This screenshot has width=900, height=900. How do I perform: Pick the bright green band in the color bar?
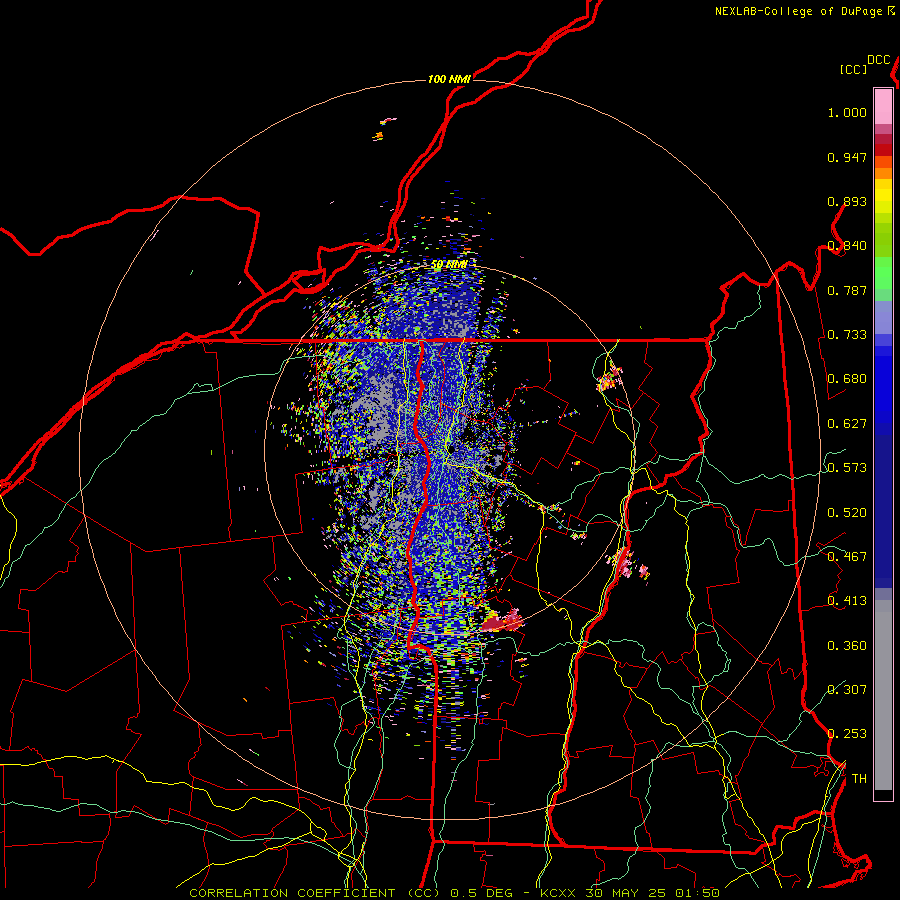883,273
